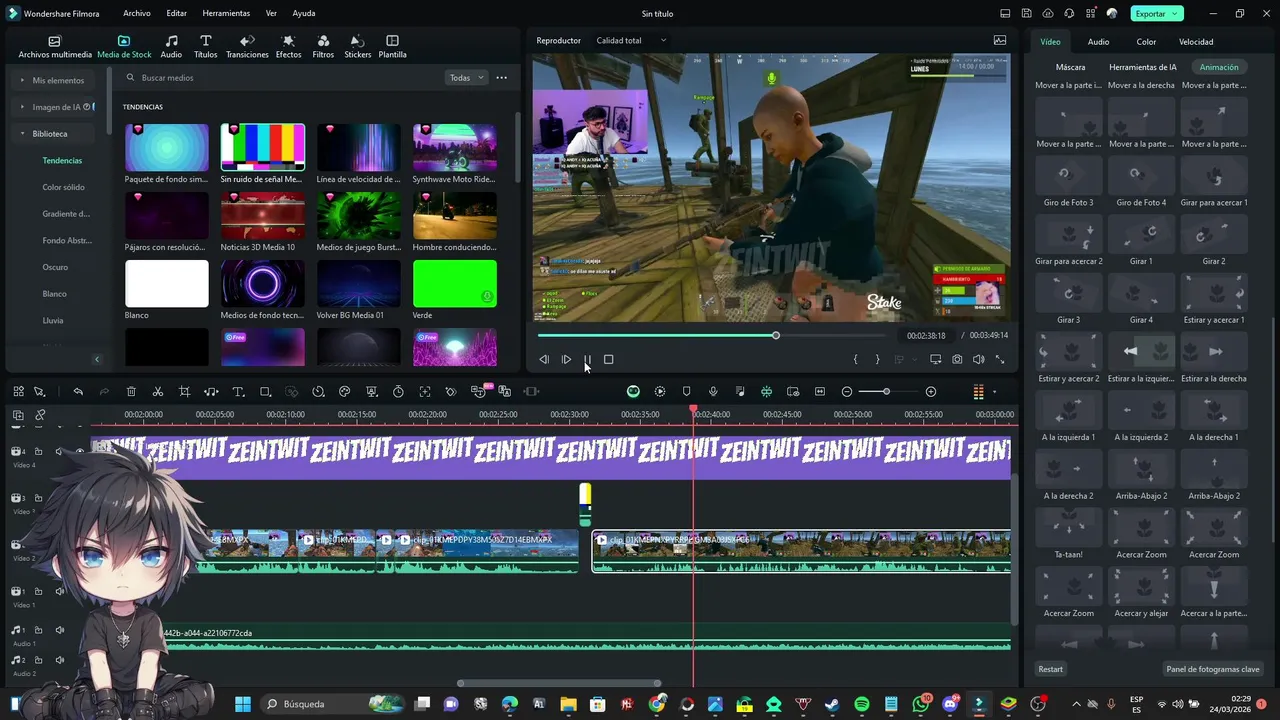Open the Transiciones panel
This screenshot has width=1280, height=720.
247,46
